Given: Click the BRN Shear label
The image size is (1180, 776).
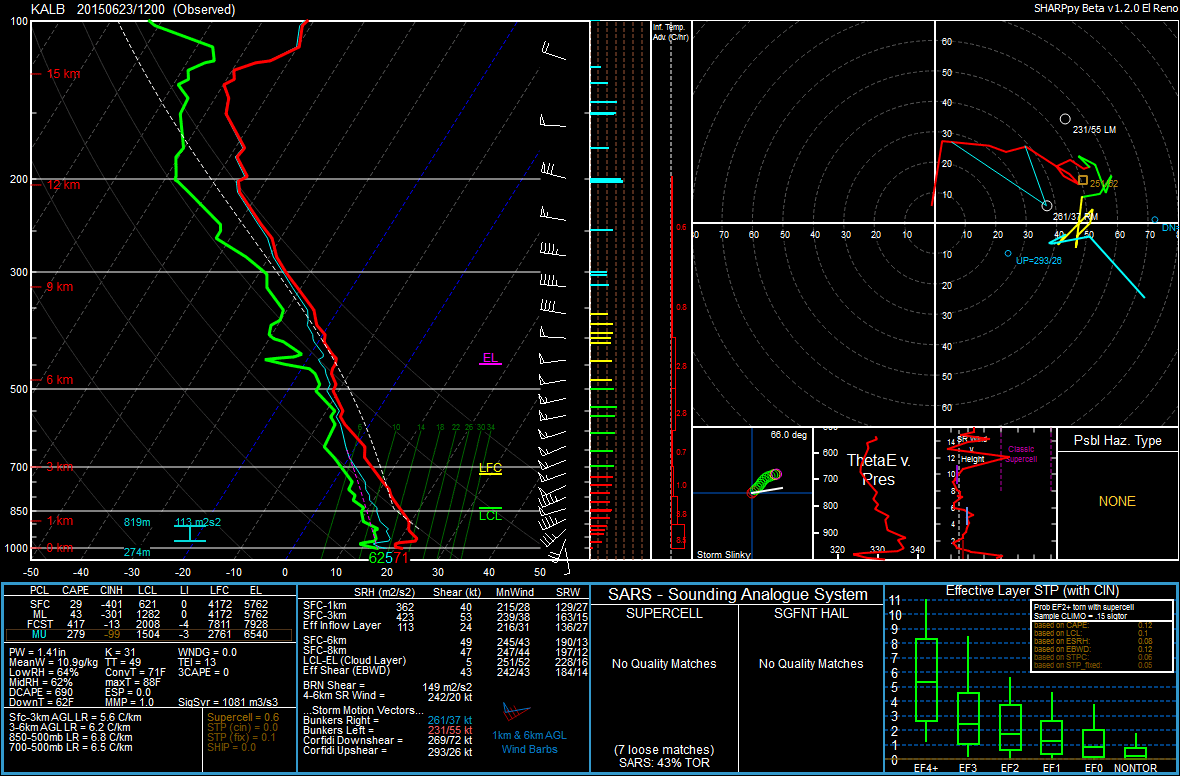Looking at the screenshot, I should tap(336, 685).
